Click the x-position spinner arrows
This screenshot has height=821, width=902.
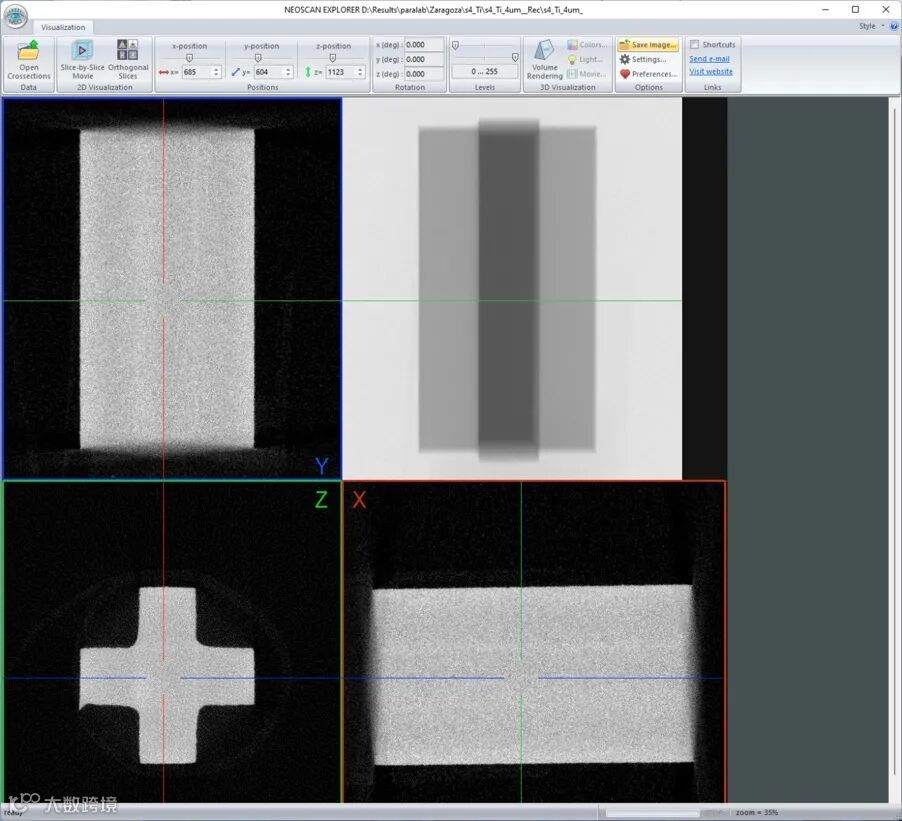pos(216,72)
